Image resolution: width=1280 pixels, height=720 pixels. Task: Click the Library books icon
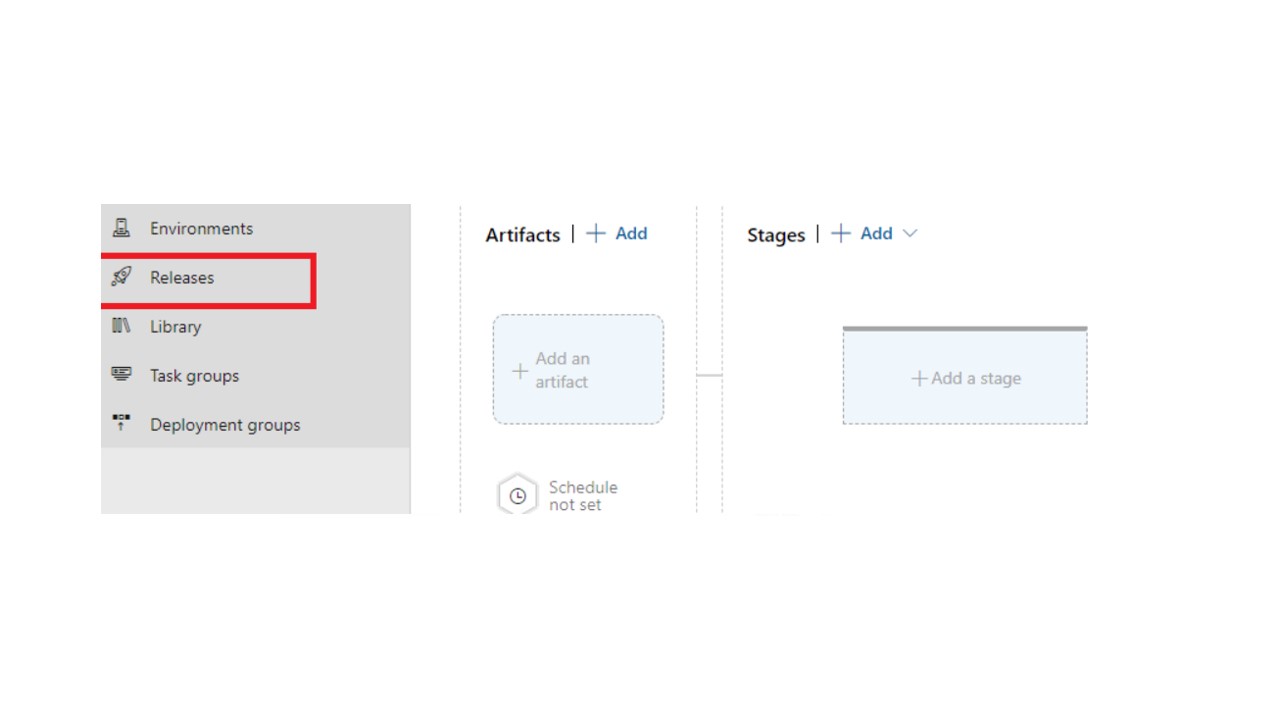[x=121, y=326]
